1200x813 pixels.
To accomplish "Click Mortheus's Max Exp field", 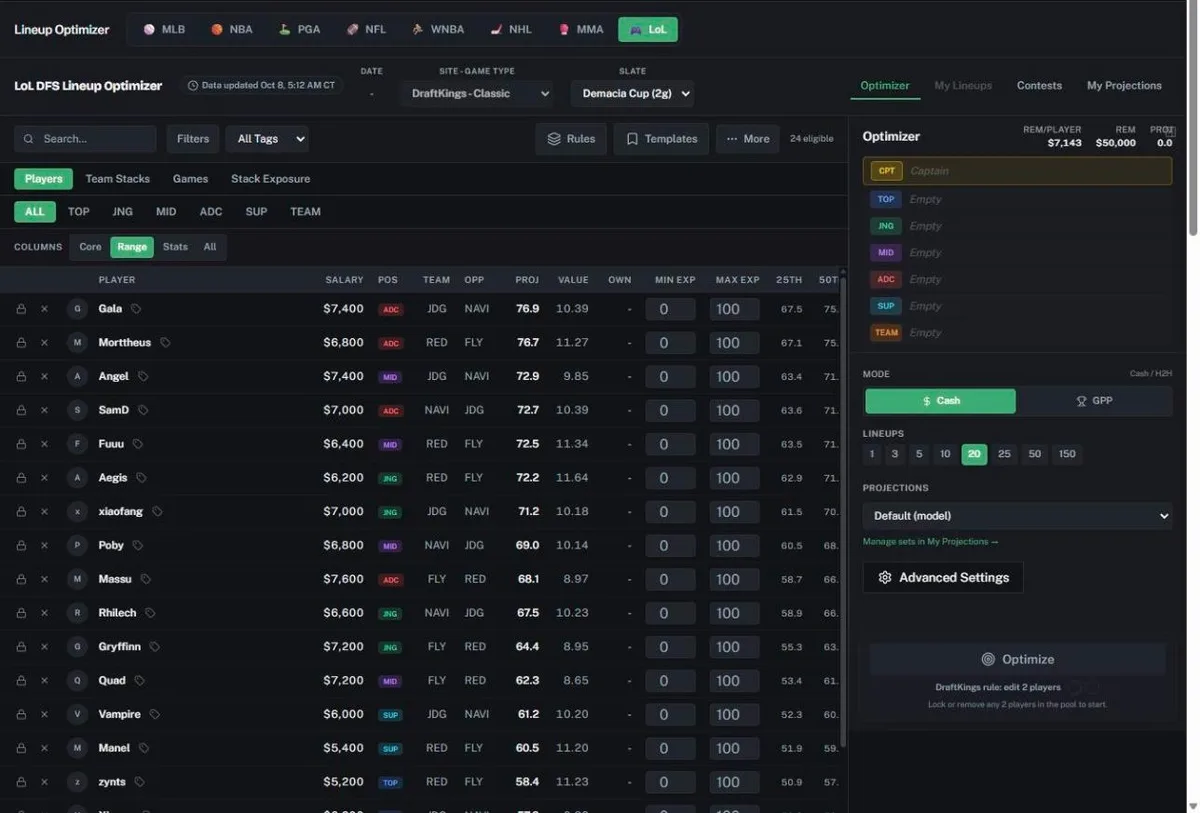I will (x=735, y=343).
